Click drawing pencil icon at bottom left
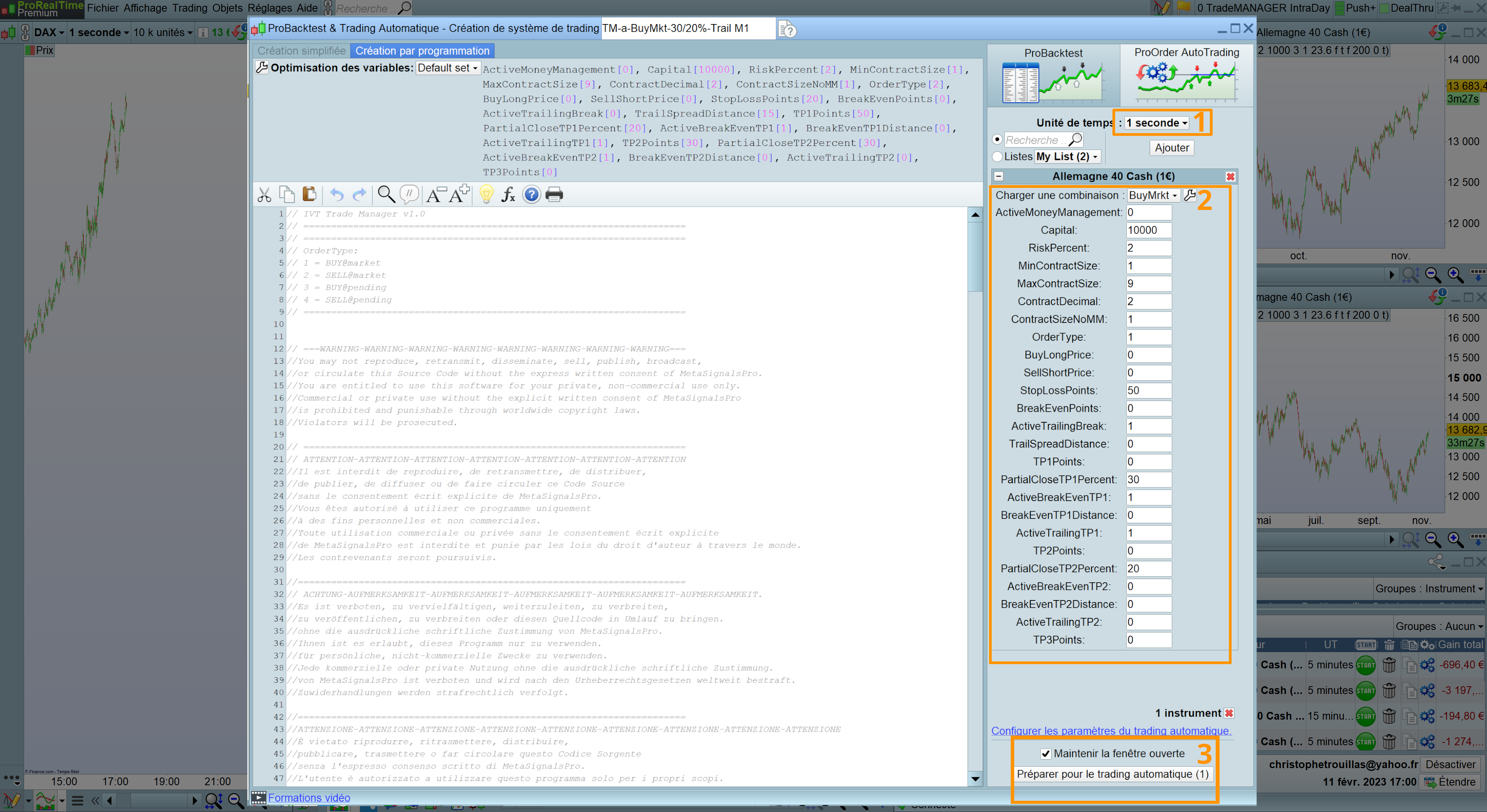The height and width of the screenshot is (812, 1487). coord(12,800)
